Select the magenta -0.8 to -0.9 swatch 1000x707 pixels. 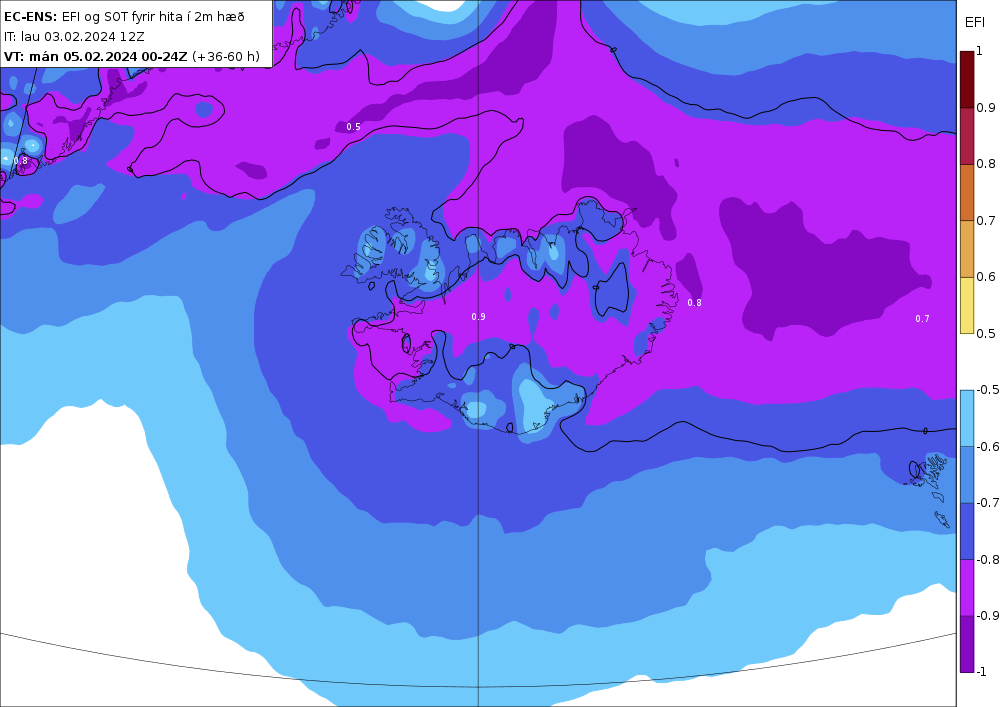(967, 587)
